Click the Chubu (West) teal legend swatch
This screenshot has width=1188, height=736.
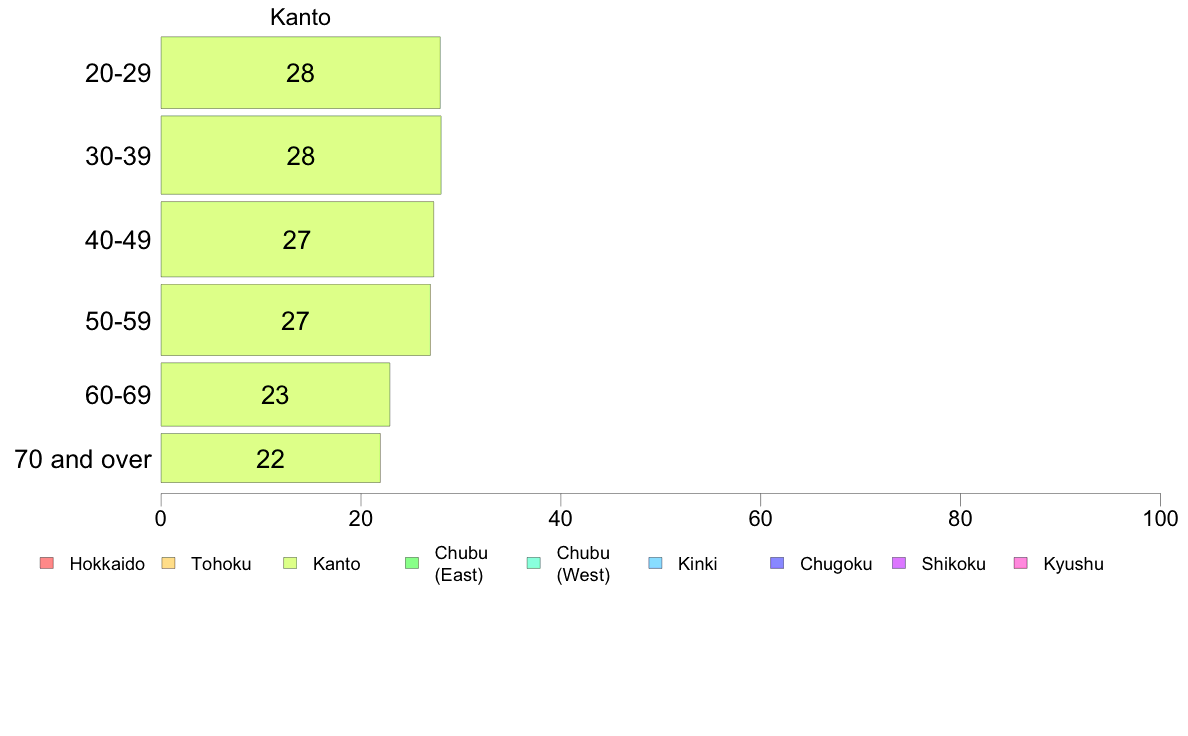533,563
